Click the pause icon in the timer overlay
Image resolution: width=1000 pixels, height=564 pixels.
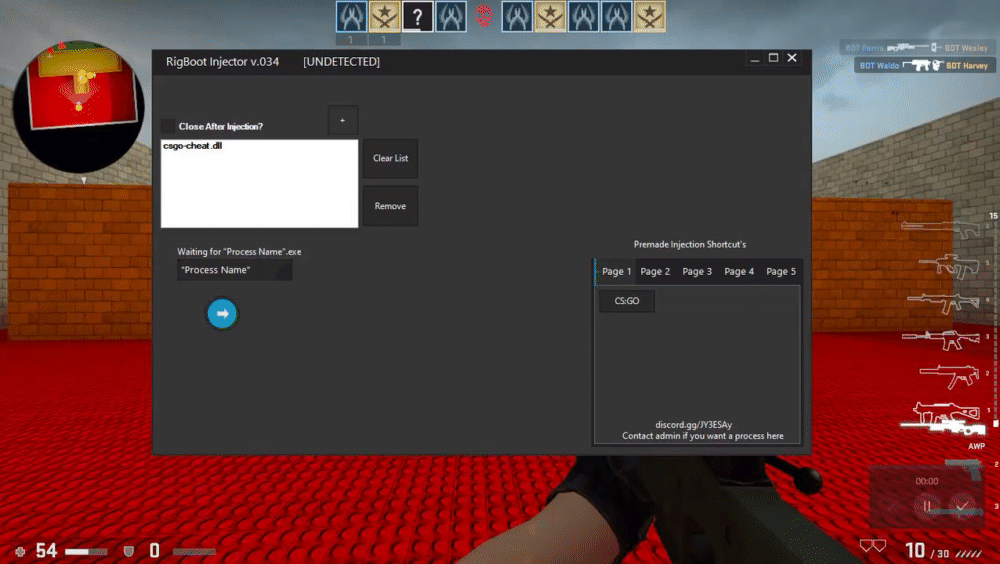tap(927, 506)
